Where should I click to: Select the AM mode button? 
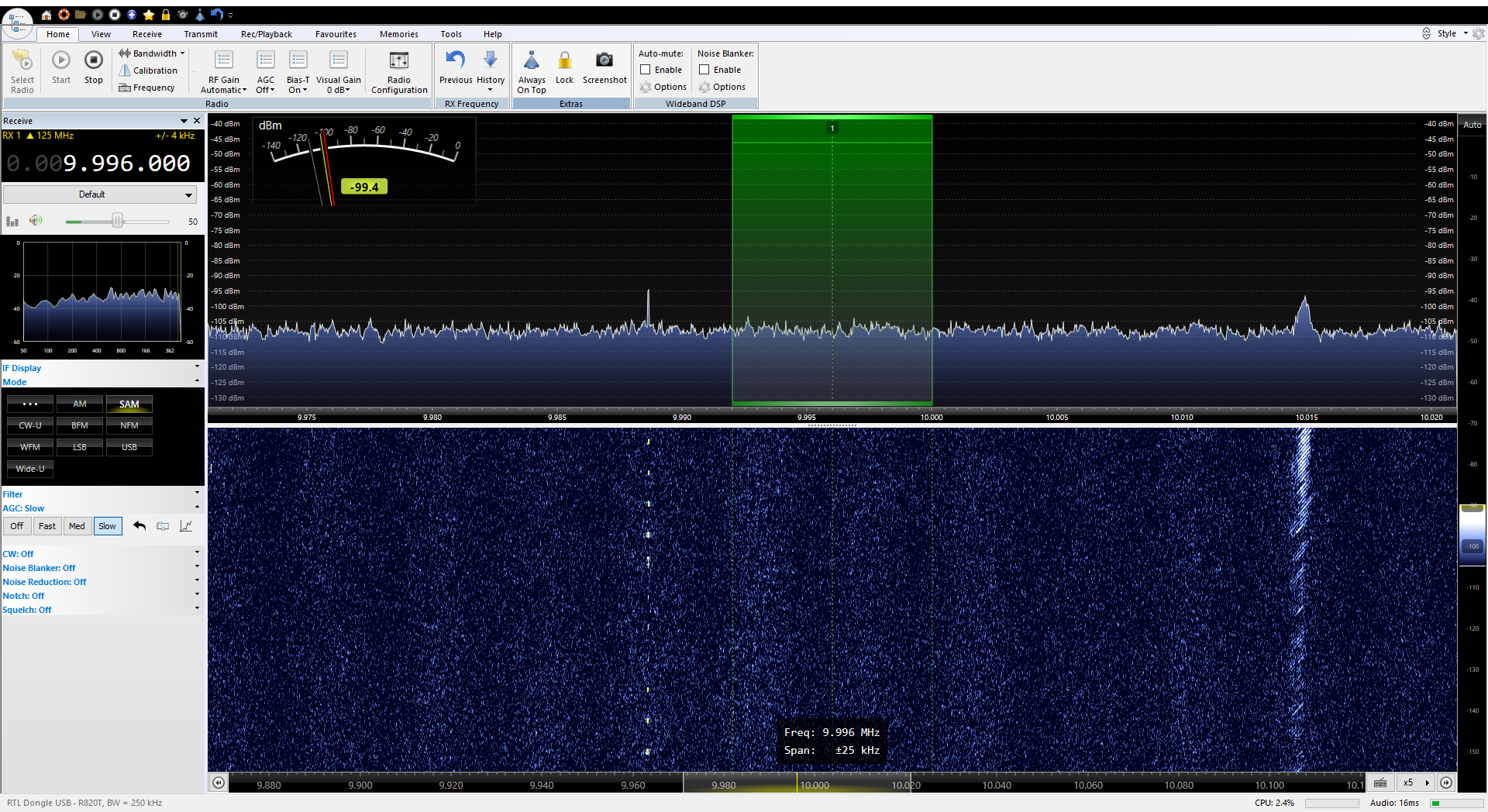pyautogui.click(x=80, y=404)
